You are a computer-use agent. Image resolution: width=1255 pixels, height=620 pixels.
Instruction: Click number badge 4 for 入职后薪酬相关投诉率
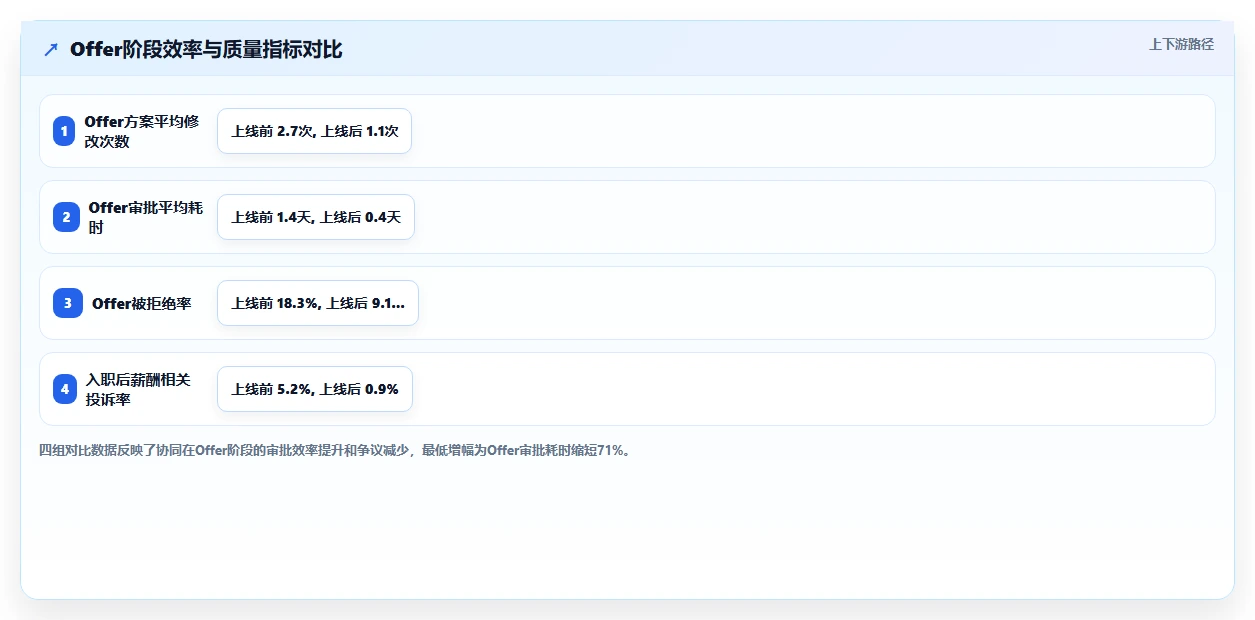click(x=65, y=389)
